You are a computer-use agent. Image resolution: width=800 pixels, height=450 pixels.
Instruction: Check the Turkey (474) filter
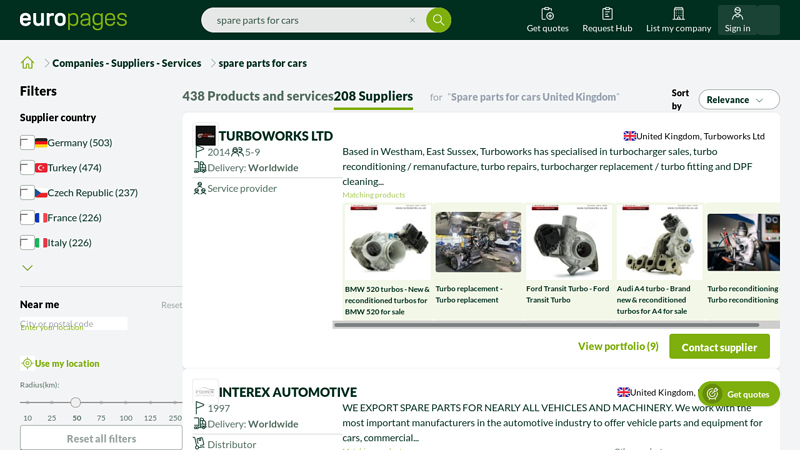pos(27,167)
